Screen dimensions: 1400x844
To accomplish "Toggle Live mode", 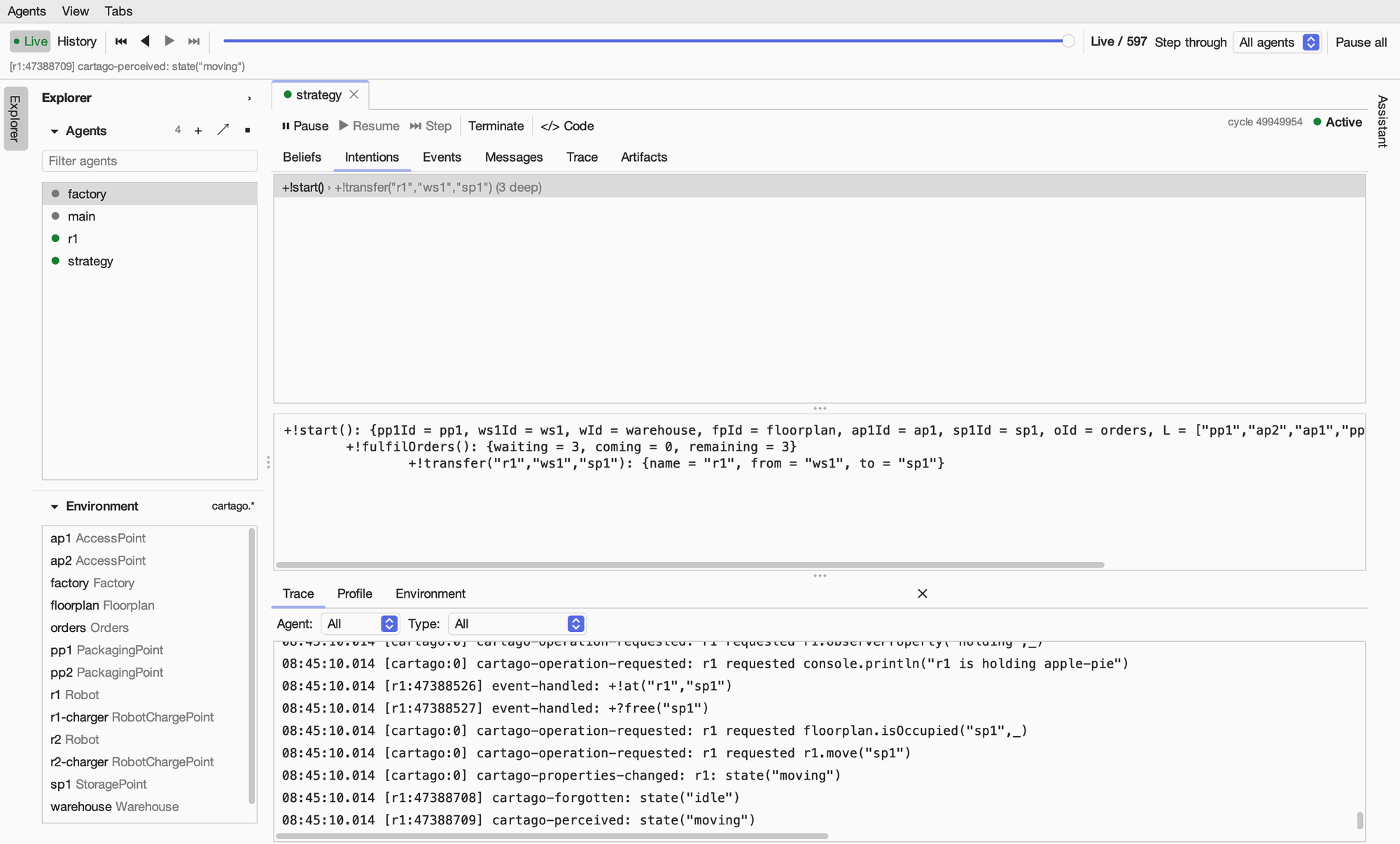I will 30,41.
